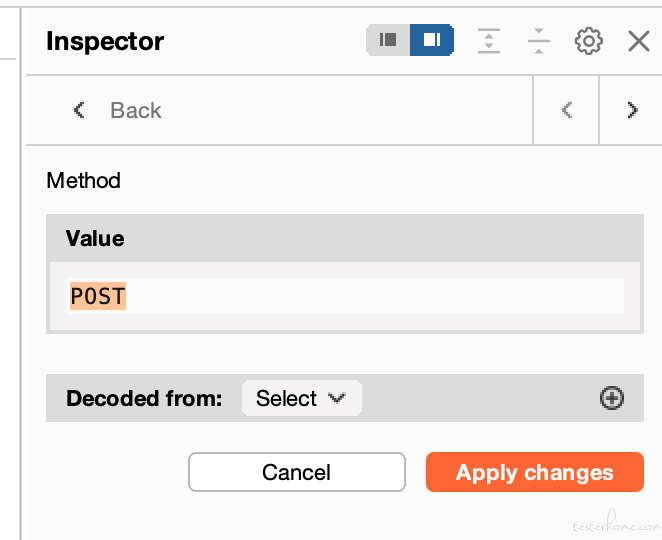Click the dropdown arrow next to Select
Screen dimensions: 662x540
[336, 398]
